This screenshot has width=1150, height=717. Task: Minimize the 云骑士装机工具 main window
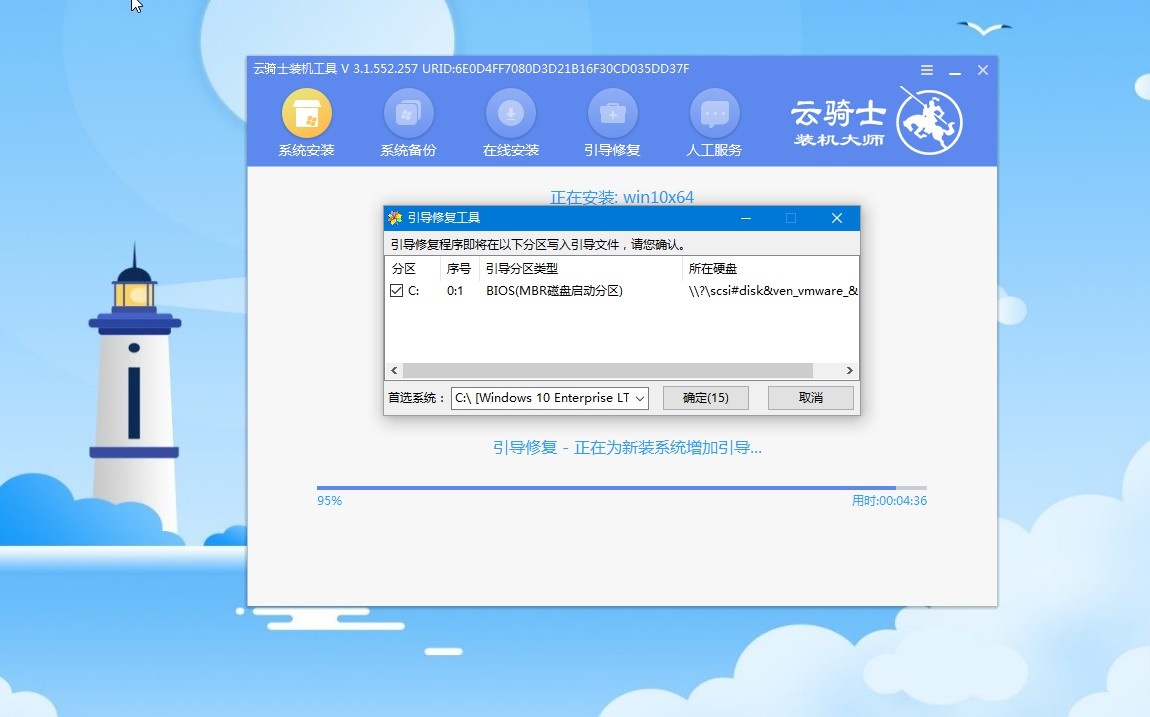click(x=955, y=70)
